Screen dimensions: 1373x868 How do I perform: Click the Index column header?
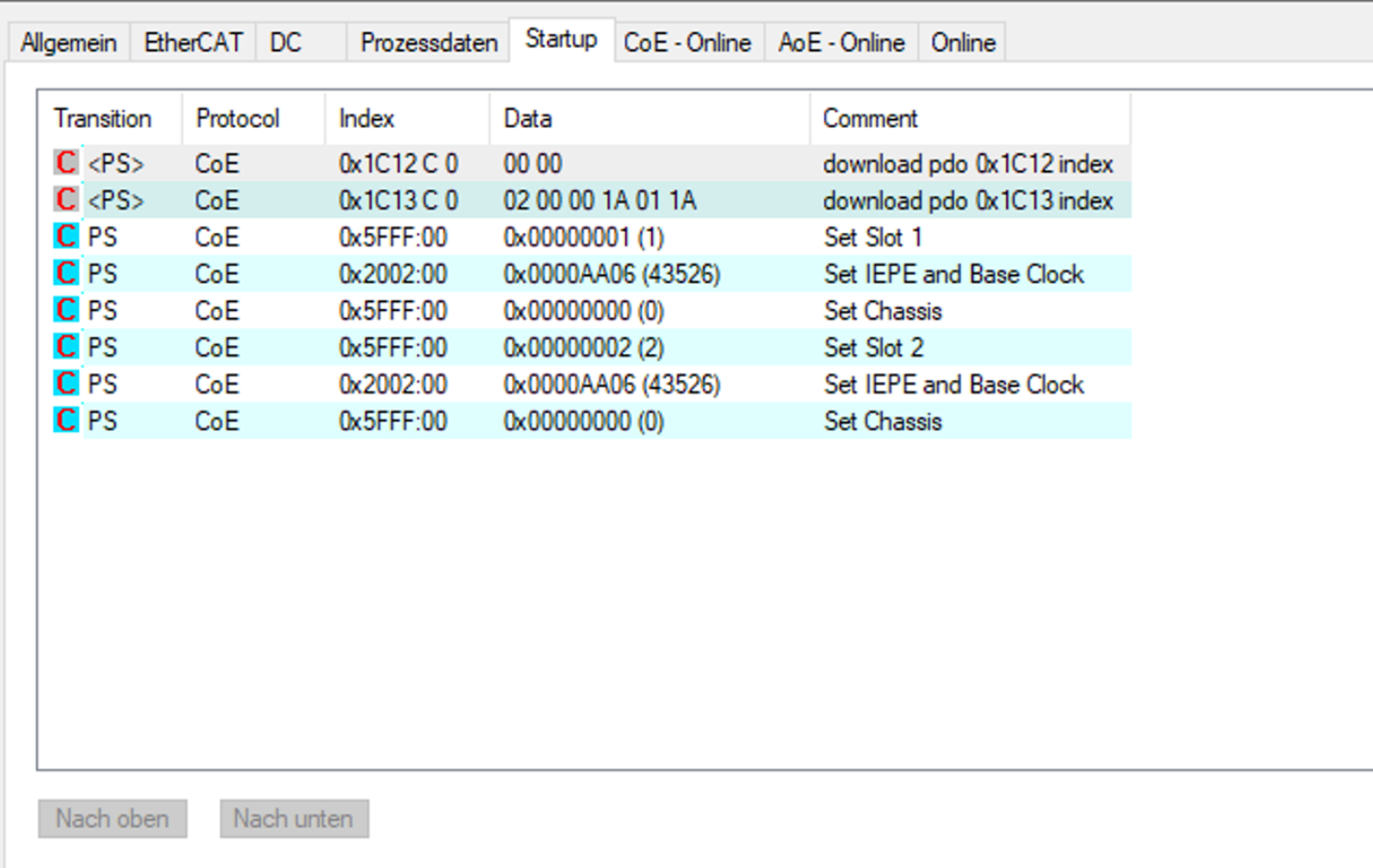[407, 118]
